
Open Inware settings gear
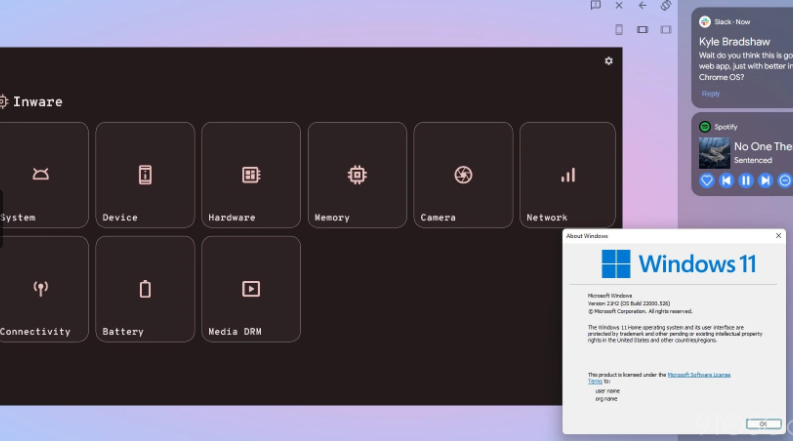point(609,61)
